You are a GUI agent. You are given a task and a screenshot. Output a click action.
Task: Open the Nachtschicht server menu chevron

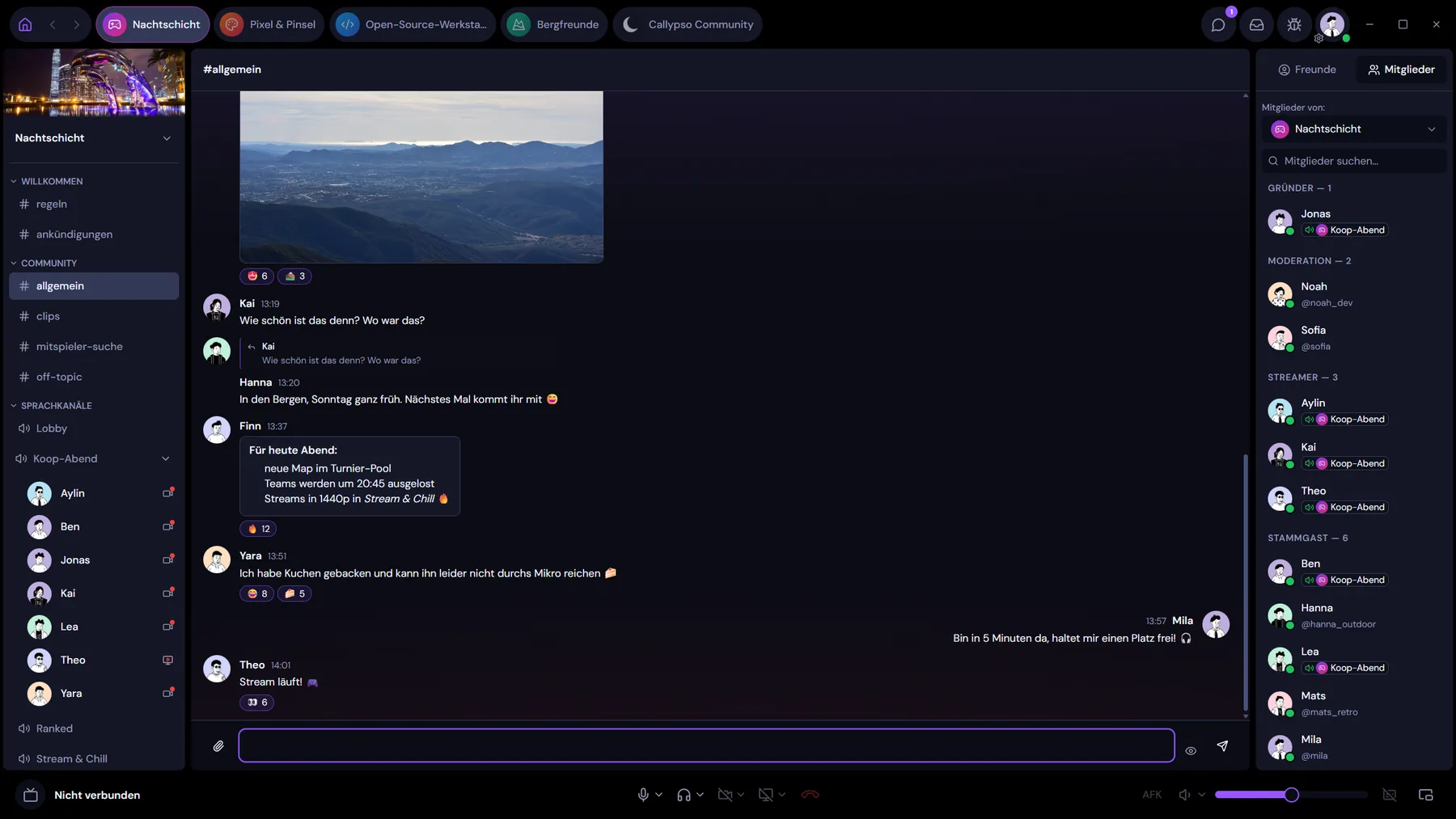(x=167, y=138)
